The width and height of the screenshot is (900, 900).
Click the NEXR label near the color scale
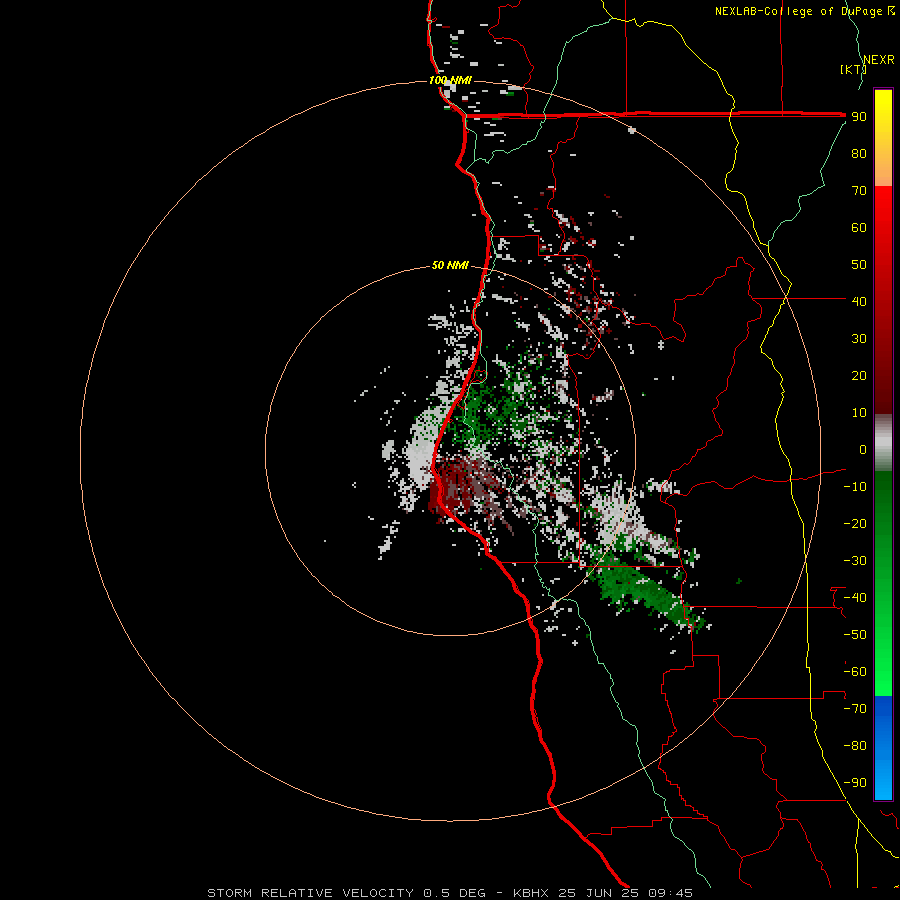click(879, 60)
